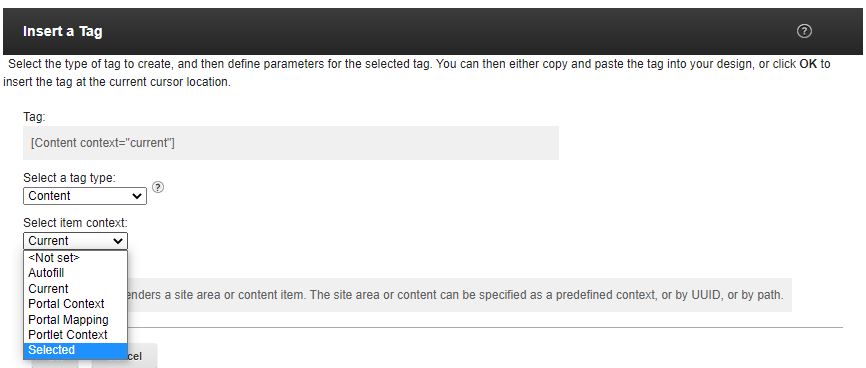Click the Insert a Tag dialog title

[62, 31]
